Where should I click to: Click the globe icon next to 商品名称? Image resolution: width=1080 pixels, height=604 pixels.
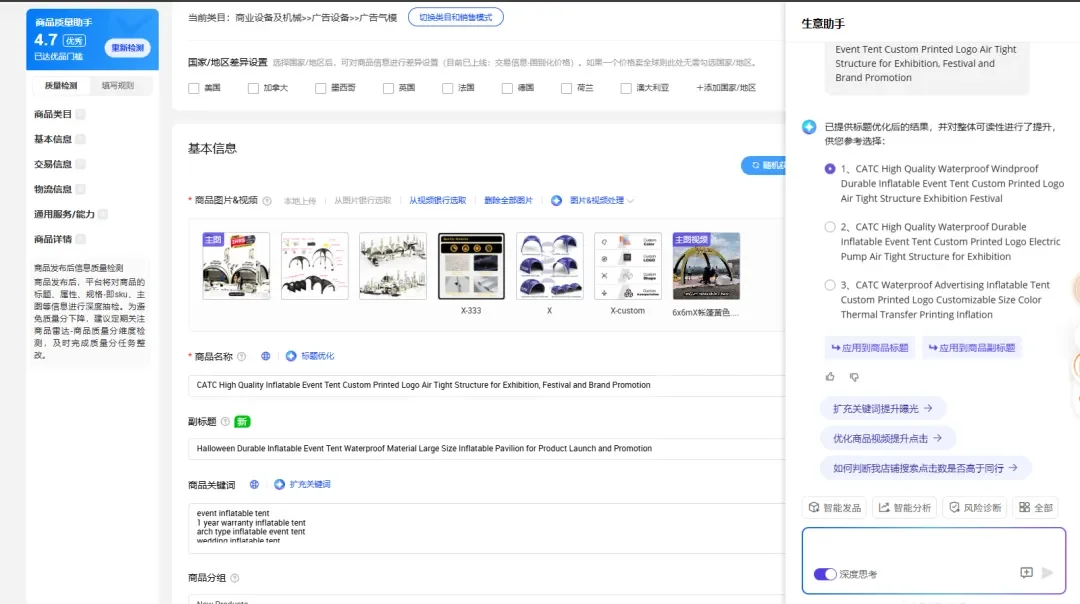point(266,356)
